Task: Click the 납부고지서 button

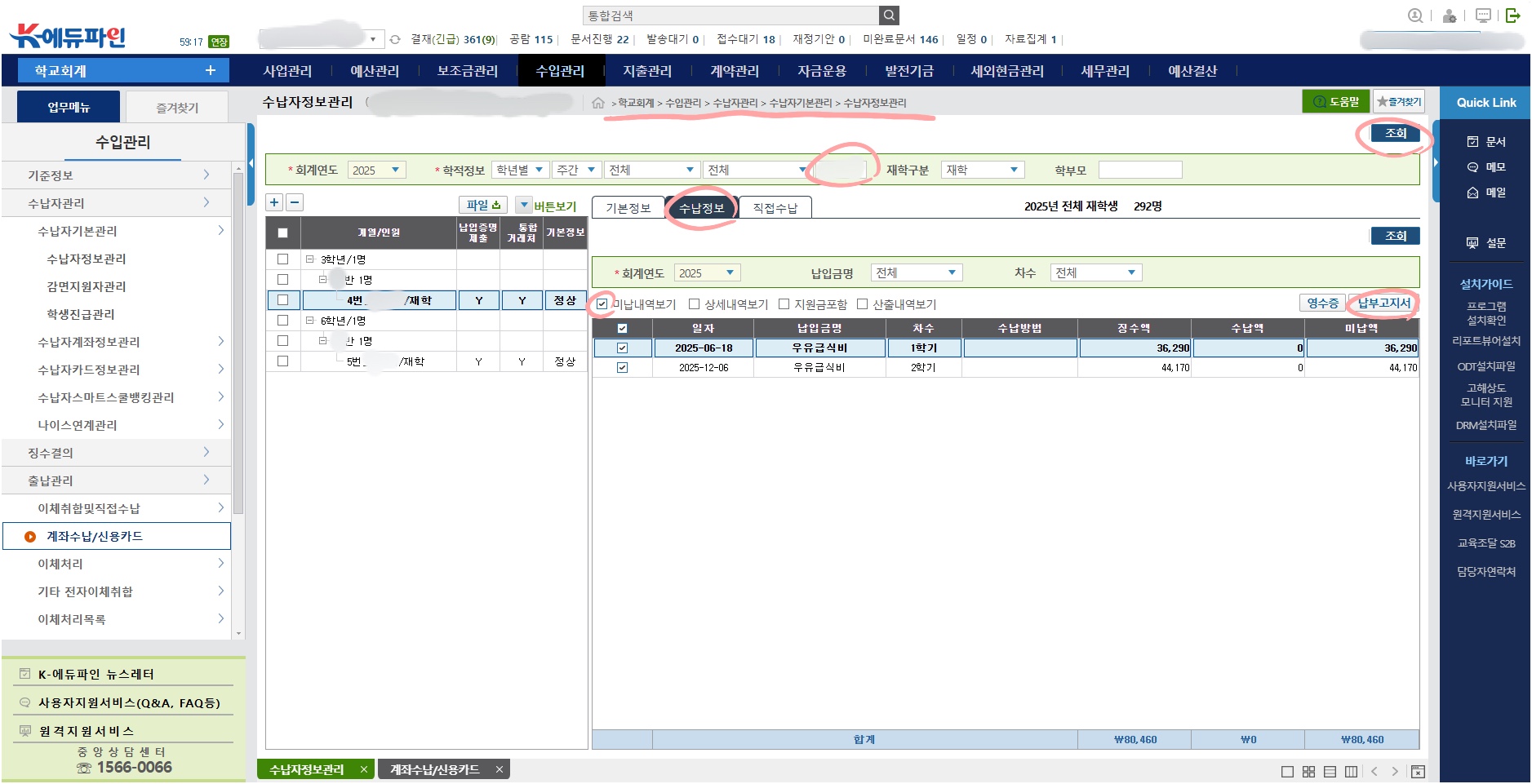Action: (x=1383, y=303)
